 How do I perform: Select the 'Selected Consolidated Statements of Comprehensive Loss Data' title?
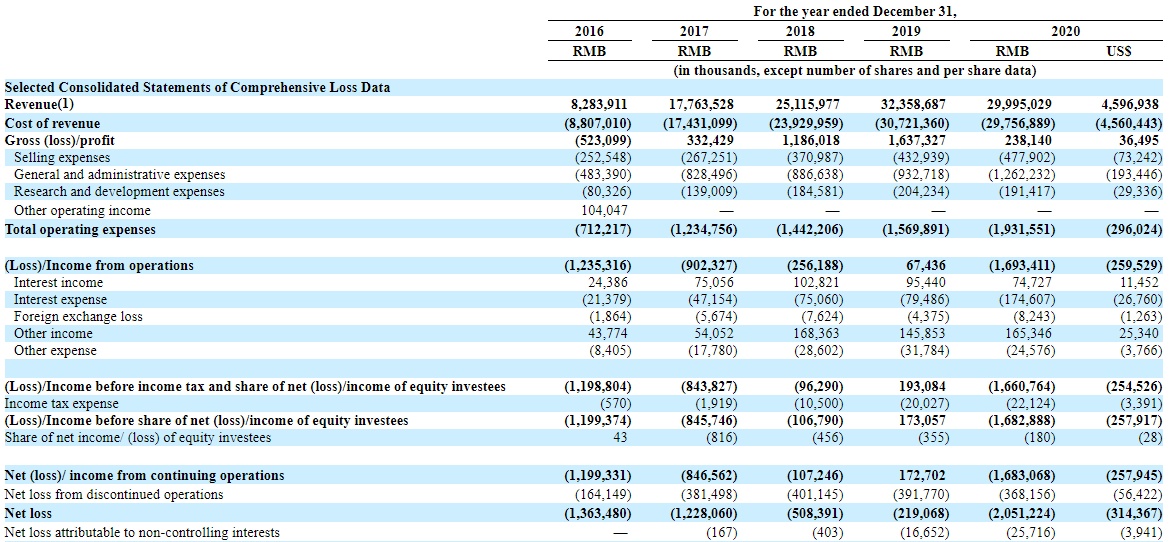pyautogui.click(x=198, y=87)
